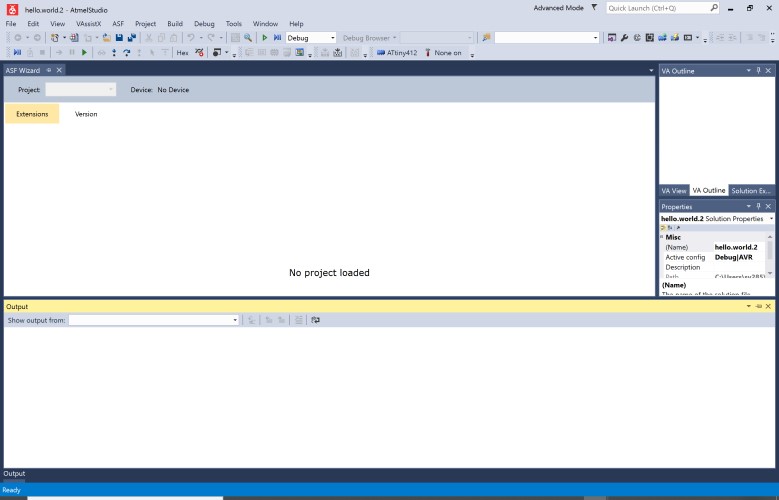Click the Output tab at bottom

point(14,474)
